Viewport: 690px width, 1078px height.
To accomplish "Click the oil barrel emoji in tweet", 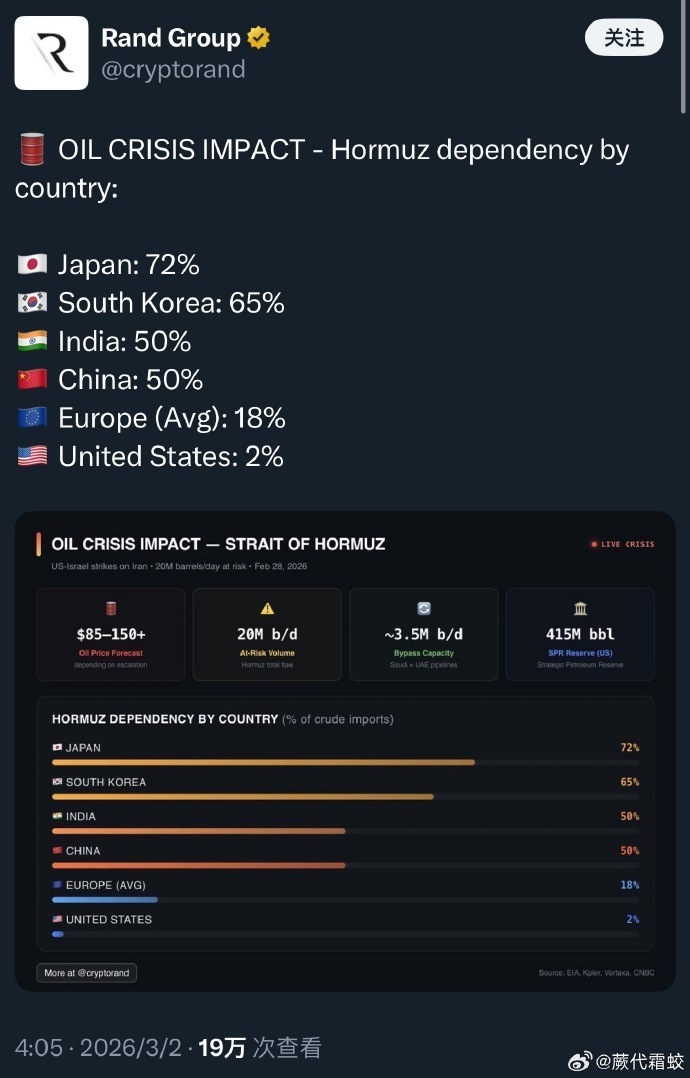I will coord(32,151).
